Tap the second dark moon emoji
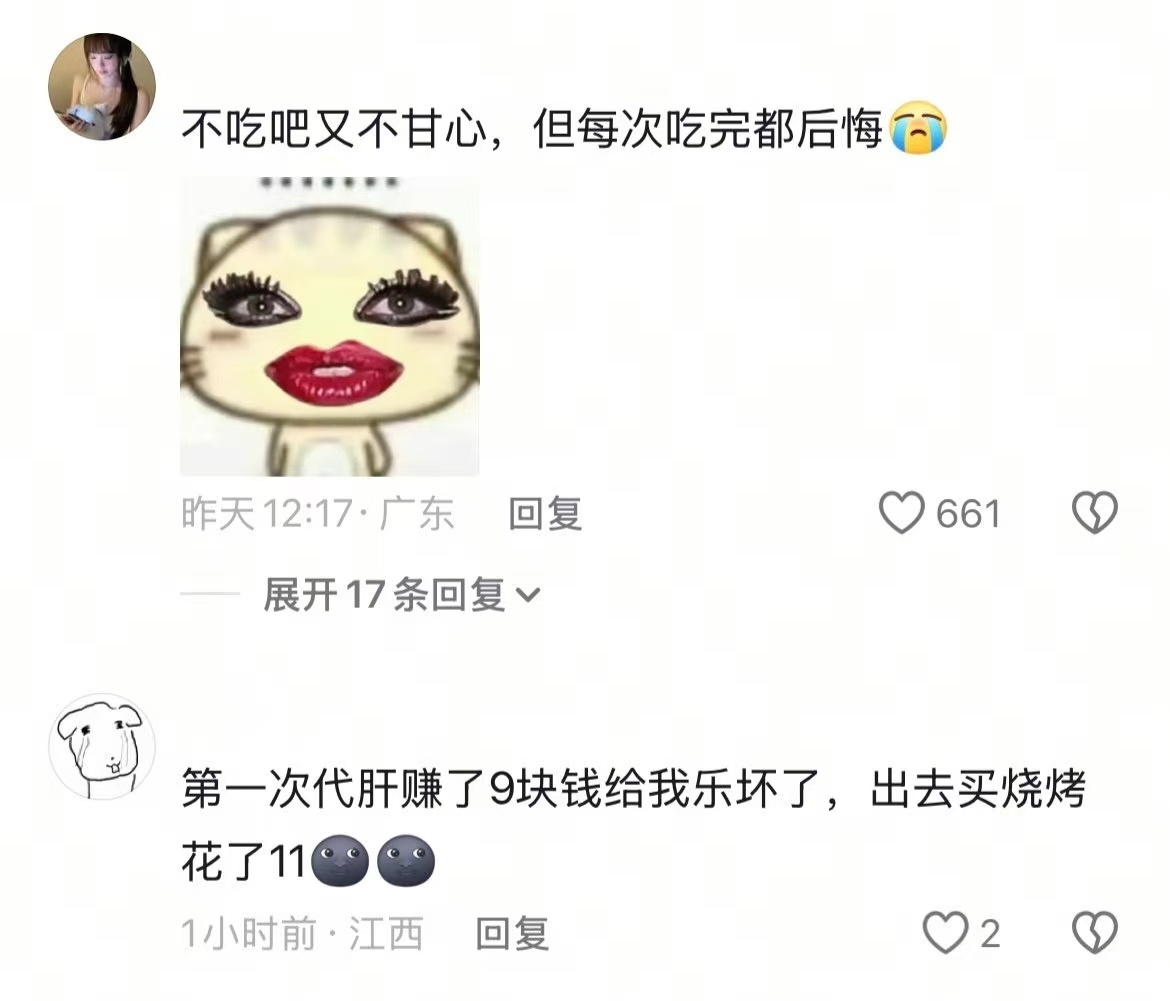 [x=406, y=861]
